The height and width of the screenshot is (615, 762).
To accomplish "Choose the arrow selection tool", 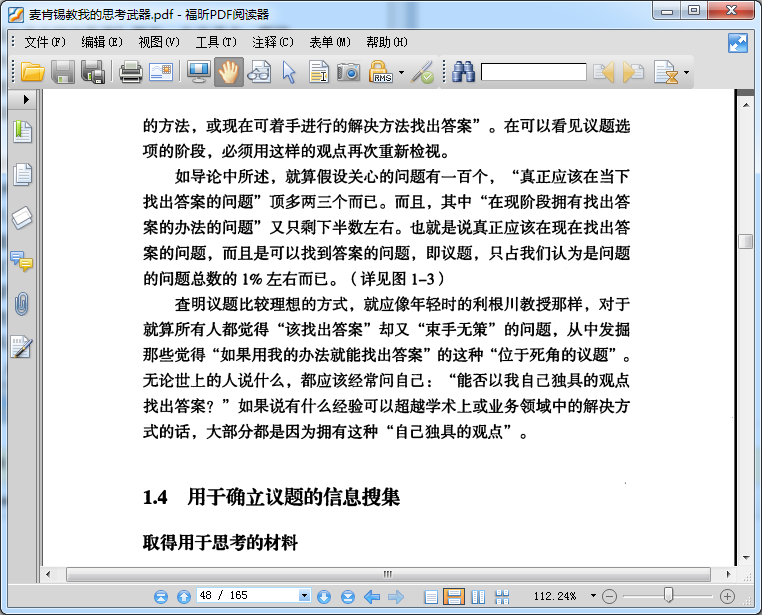I will (x=289, y=72).
